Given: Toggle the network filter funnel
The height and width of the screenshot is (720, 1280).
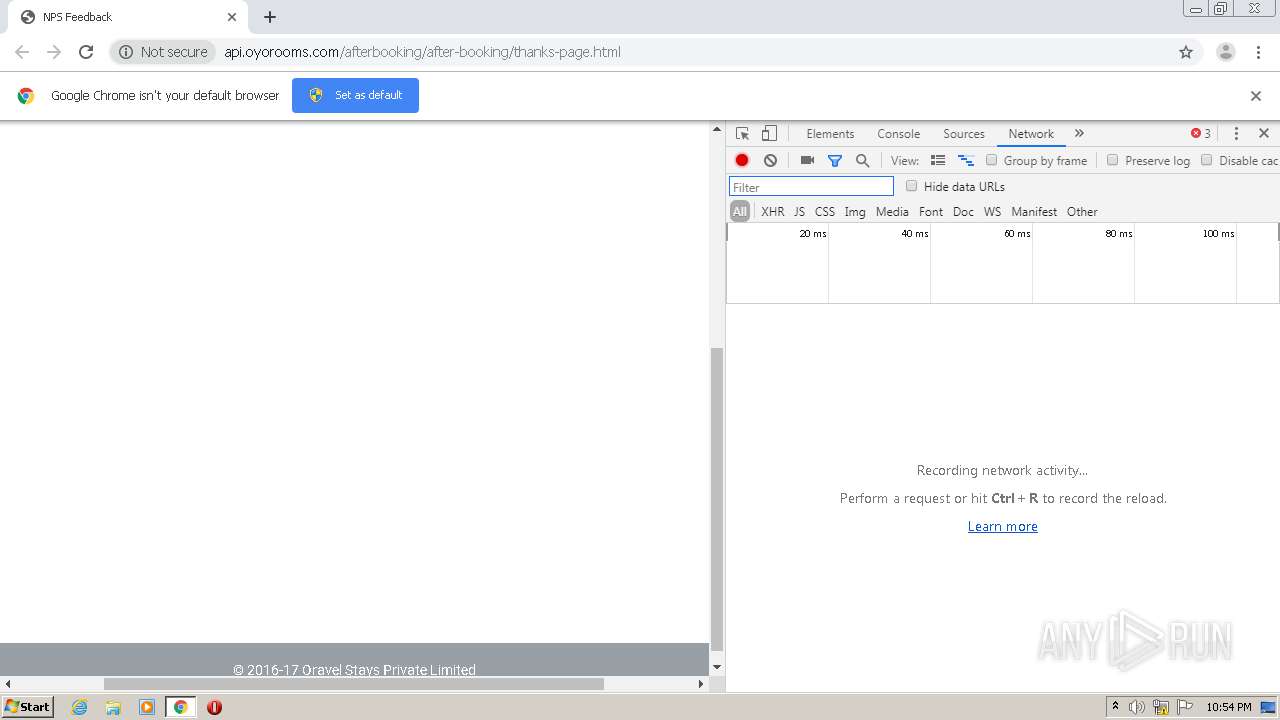Looking at the screenshot, I should tap(835, 160).
